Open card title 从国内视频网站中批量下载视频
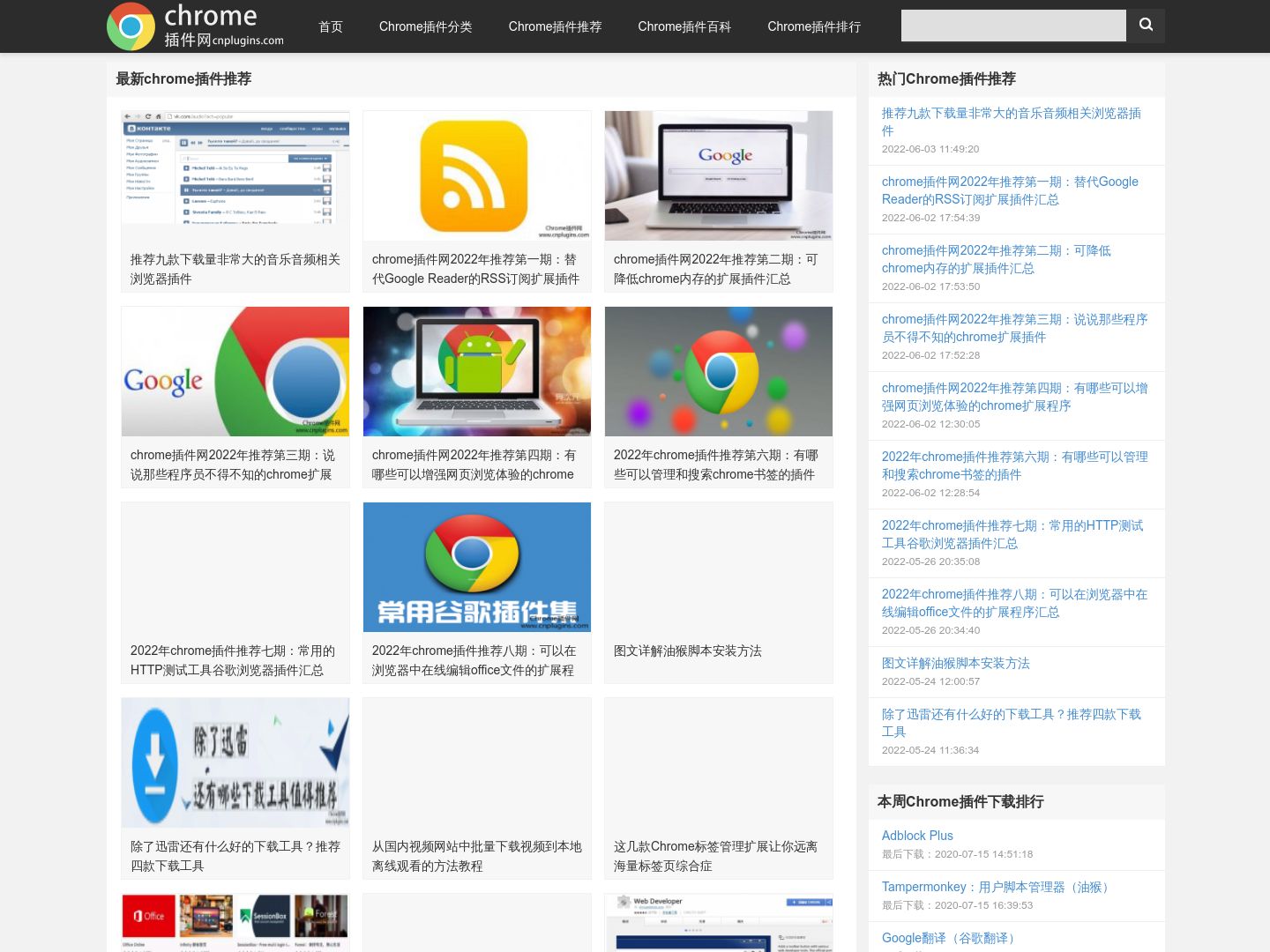The image size is (1270, 952). [x=477, y=856]
